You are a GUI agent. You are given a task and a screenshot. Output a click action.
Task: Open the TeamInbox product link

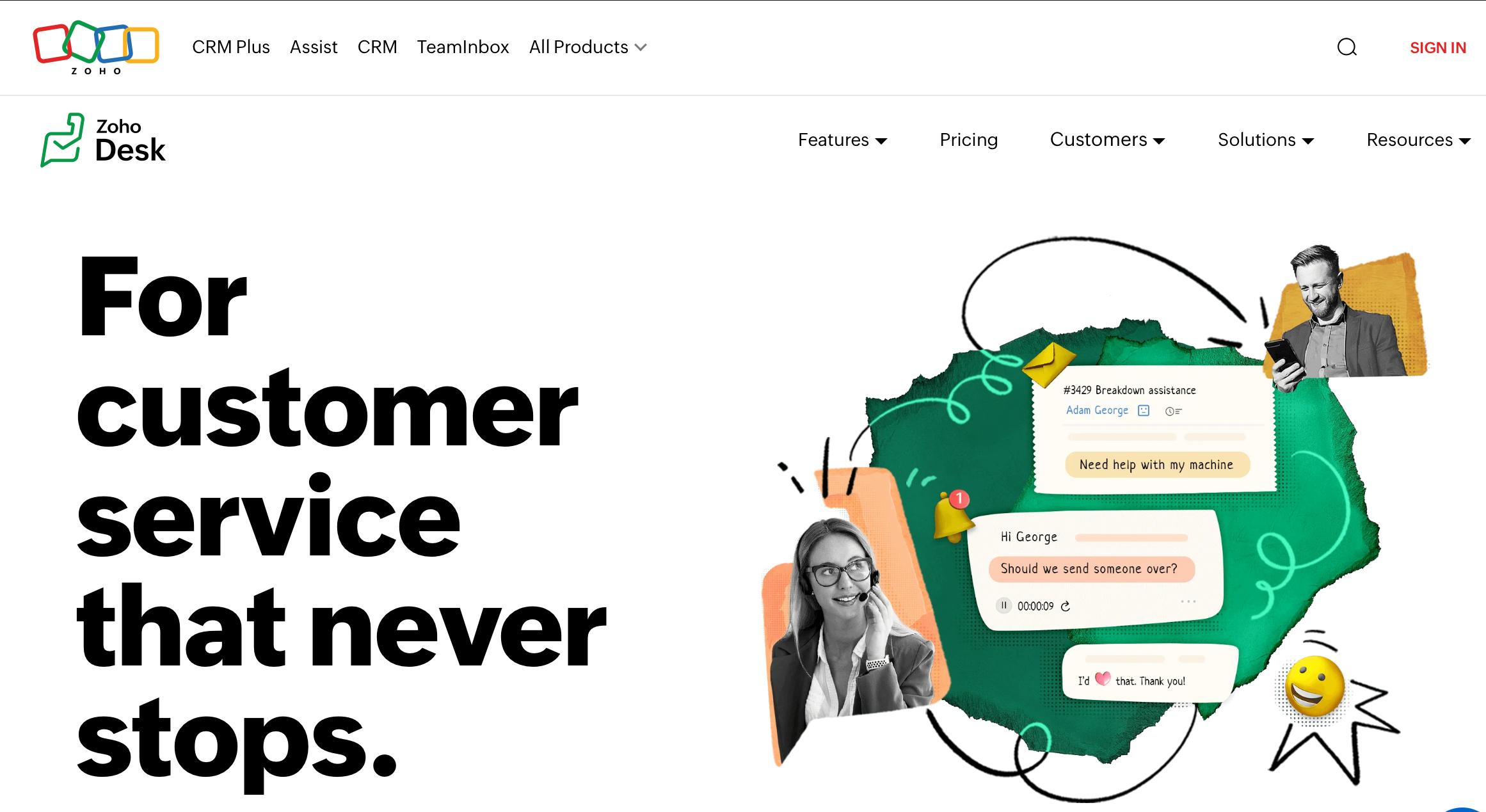463,47
